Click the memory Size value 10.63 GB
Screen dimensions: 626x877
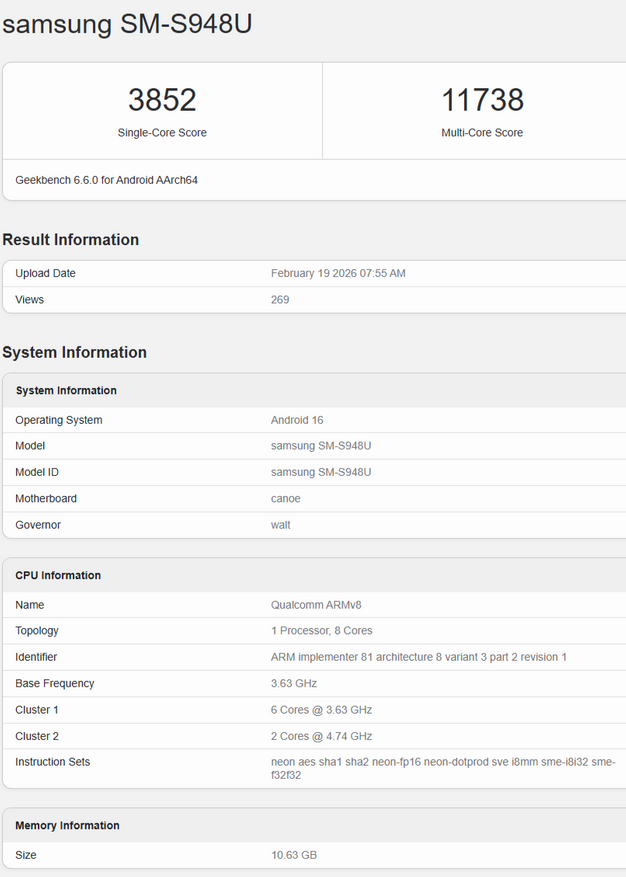click(x=294, y=855)
